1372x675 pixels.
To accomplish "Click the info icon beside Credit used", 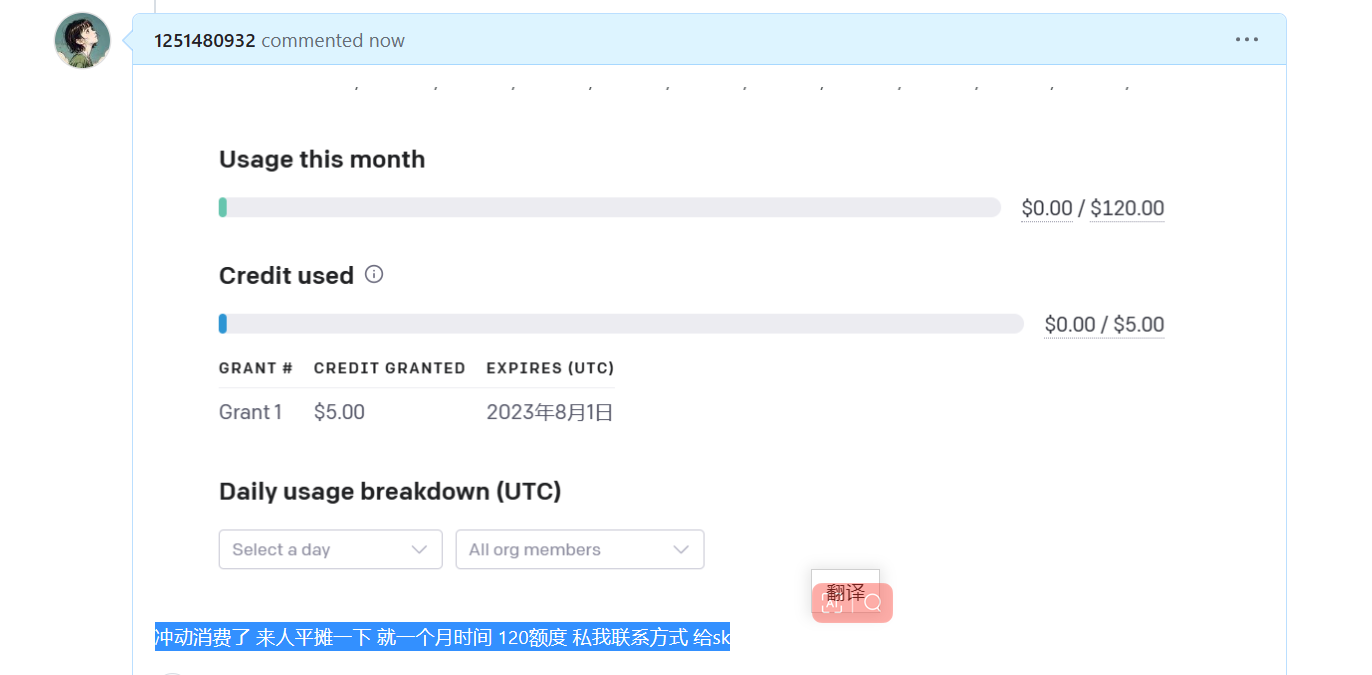I will tap(373, 273).
